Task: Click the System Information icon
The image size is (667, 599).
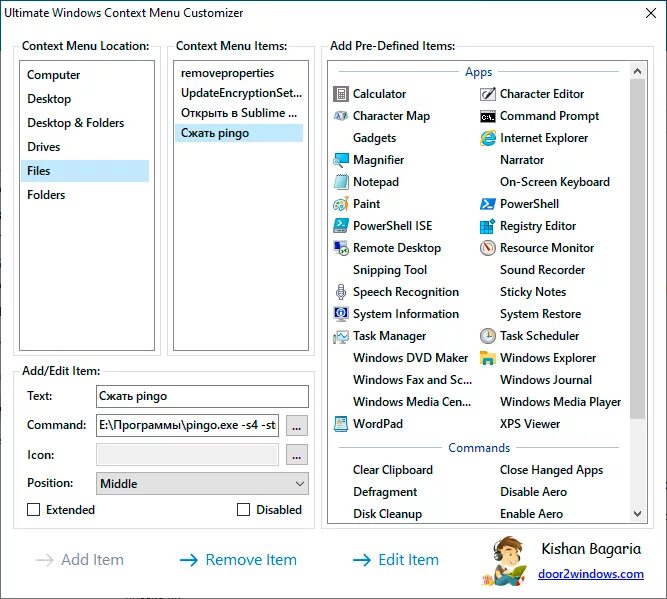Action: coord(341,314)
